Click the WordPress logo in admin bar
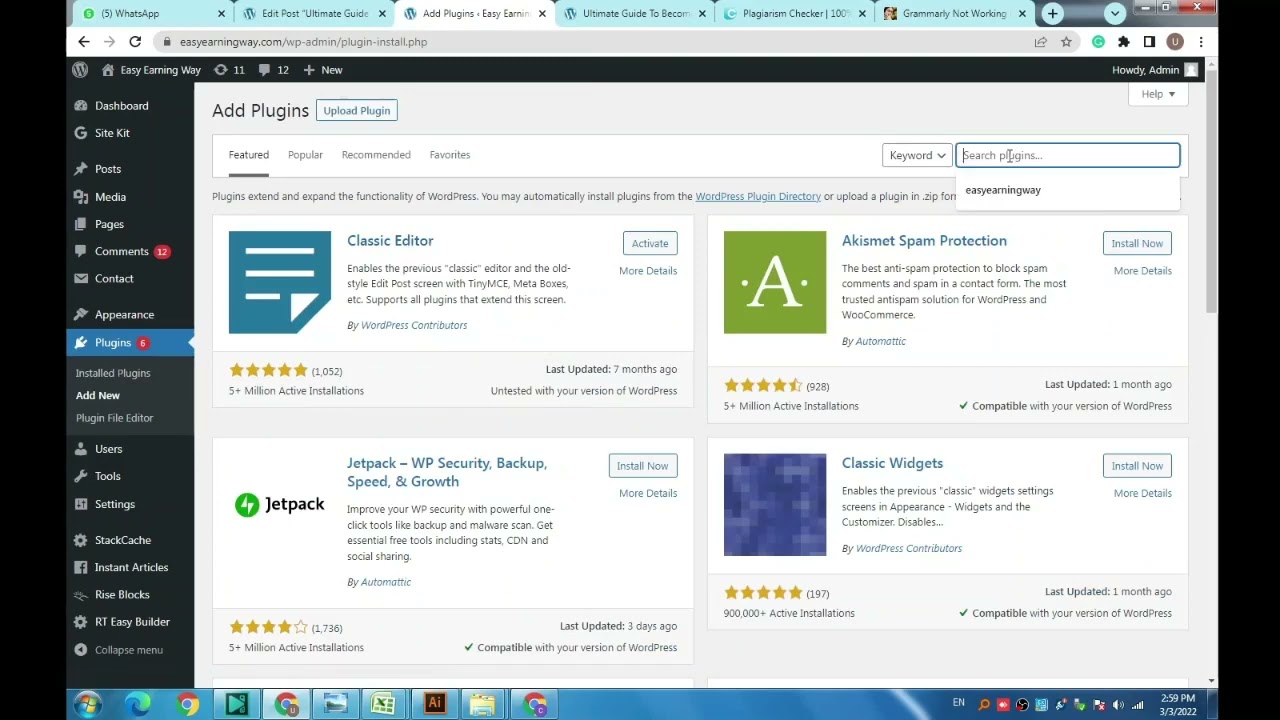The width and height of the screenshot is (1280, 720). point(80,70)
